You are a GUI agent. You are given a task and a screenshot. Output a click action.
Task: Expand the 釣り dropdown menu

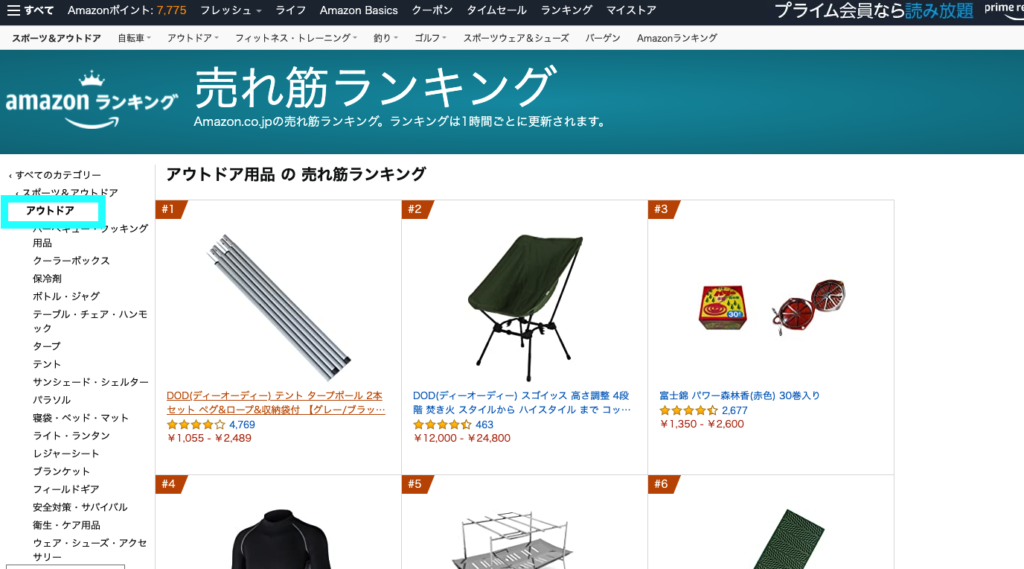coord(385,38)
